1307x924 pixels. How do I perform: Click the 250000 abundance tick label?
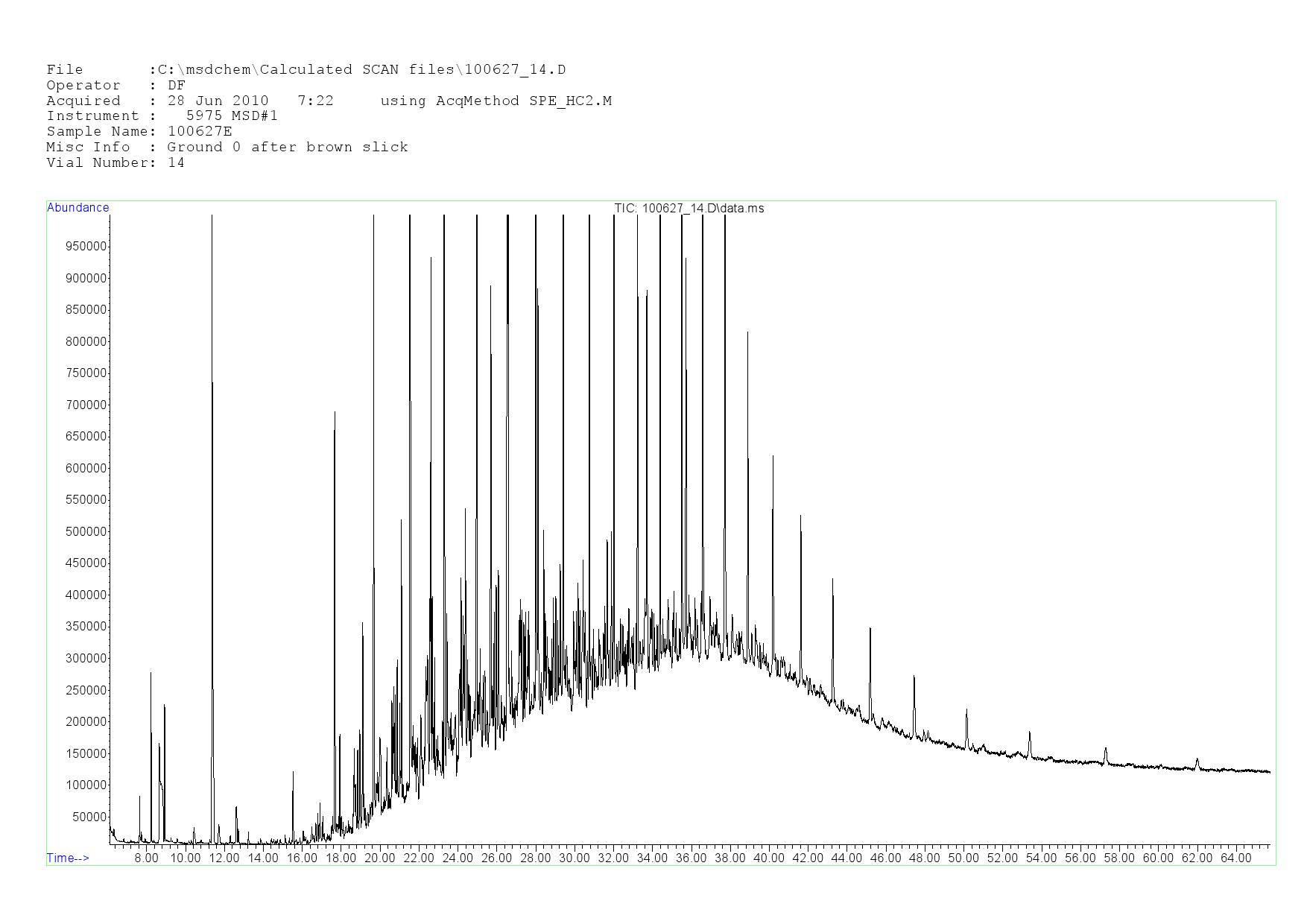click(86, 691)
